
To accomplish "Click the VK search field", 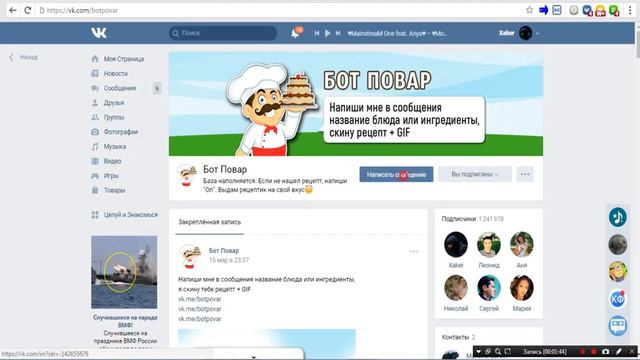I will [x=223, y=33].
